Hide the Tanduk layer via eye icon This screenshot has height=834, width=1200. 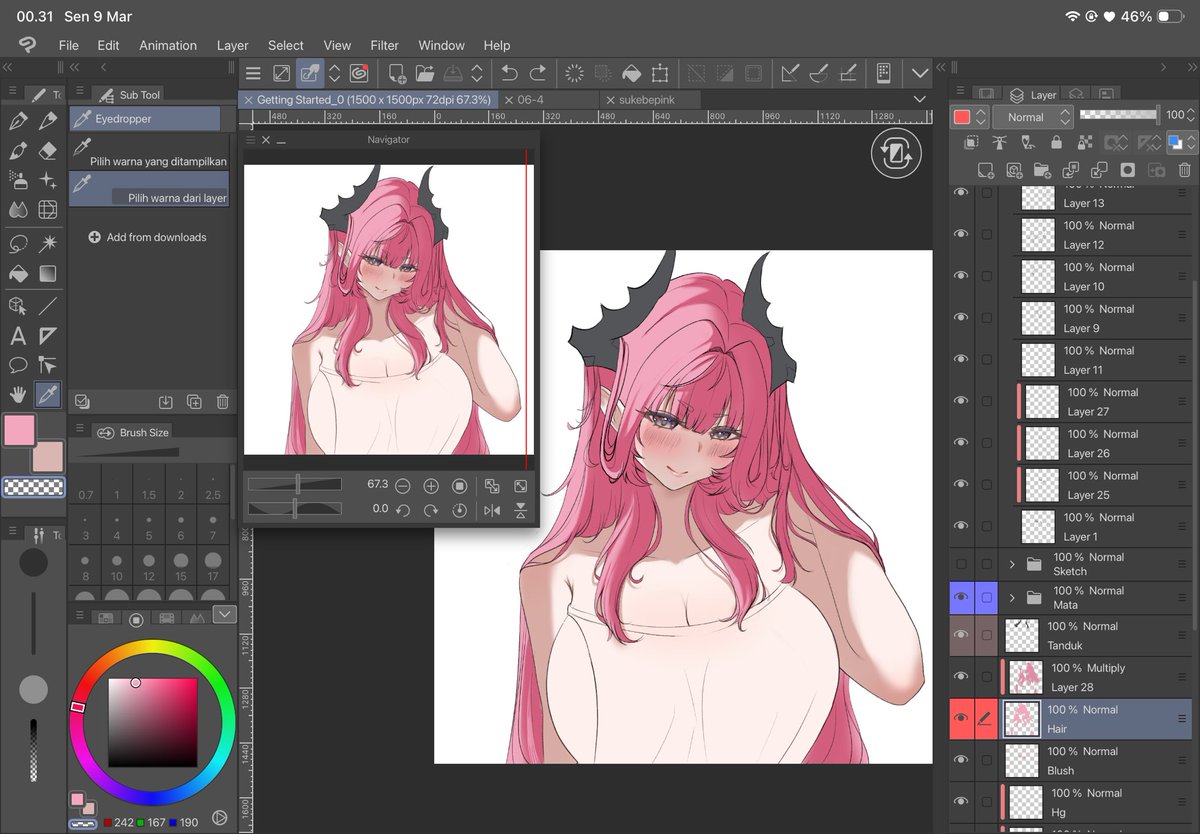point(961,635)
